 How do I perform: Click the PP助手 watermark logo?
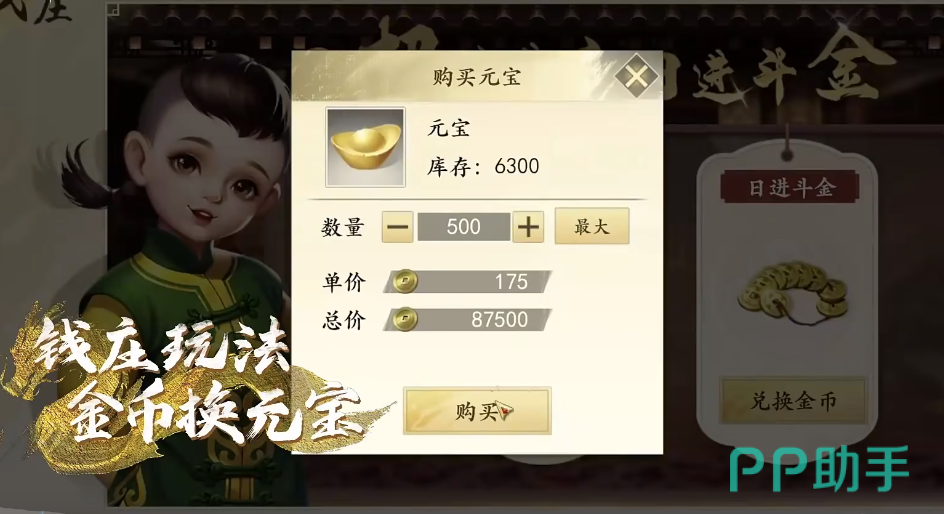819,469
